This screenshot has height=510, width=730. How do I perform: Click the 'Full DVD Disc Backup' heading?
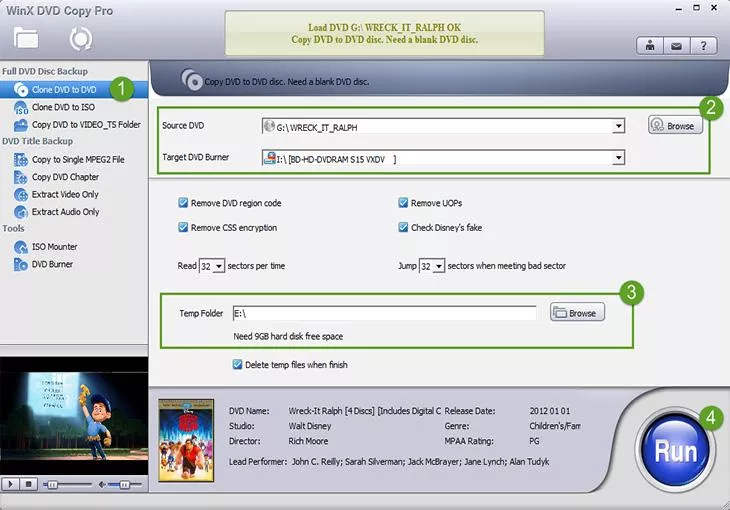click(x=45, y=71)
